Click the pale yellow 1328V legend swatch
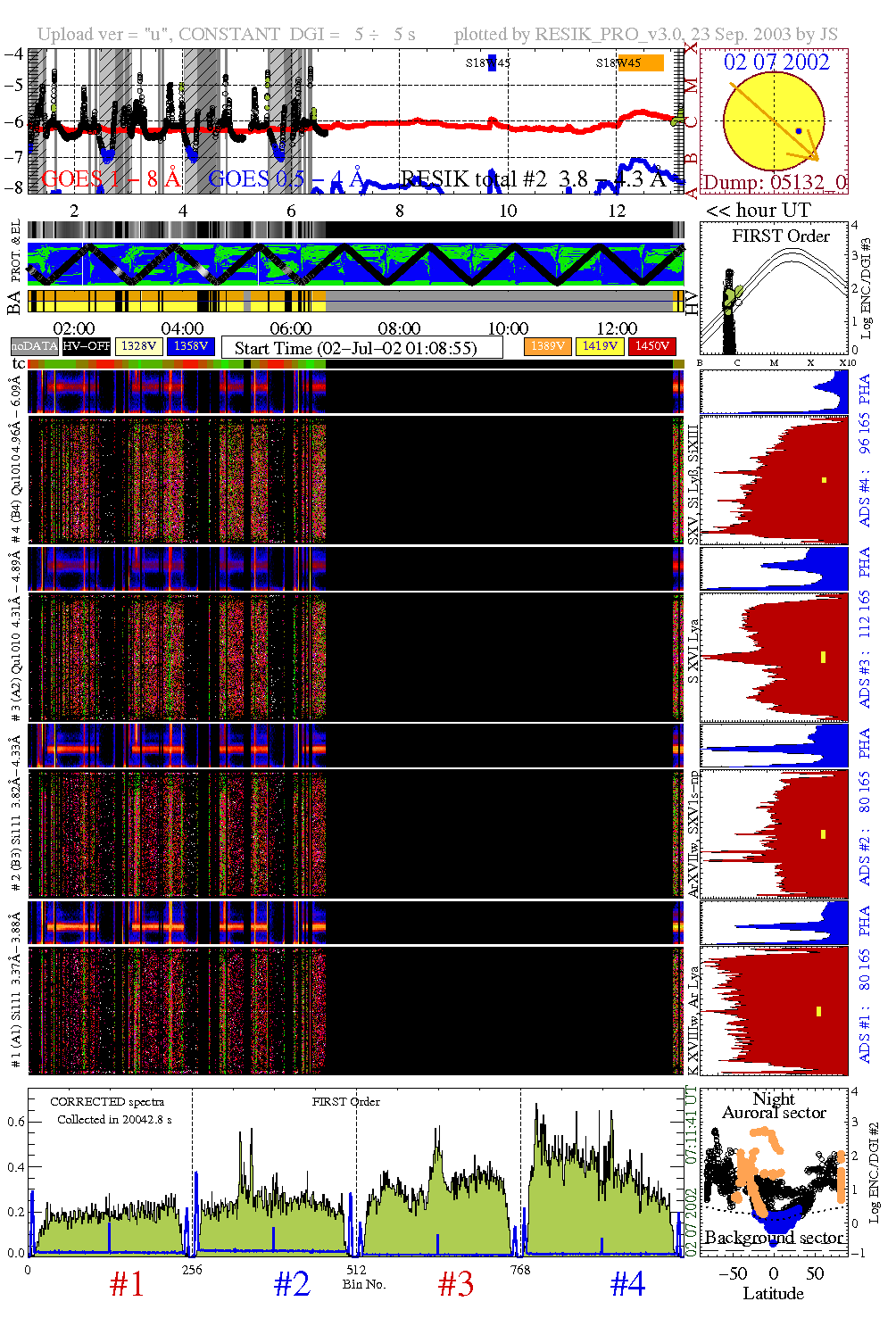The image size is (896, 1318). click(x=139, y=346)
